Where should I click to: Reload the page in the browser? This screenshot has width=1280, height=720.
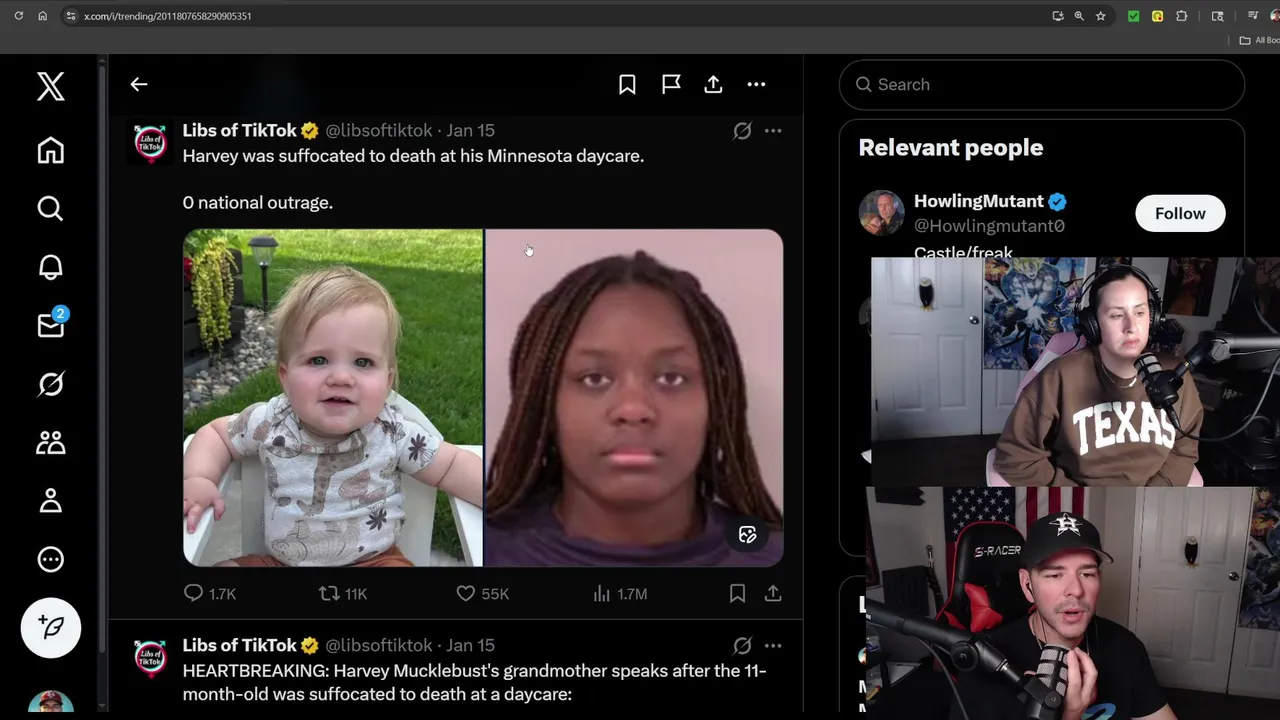(18, 16)
